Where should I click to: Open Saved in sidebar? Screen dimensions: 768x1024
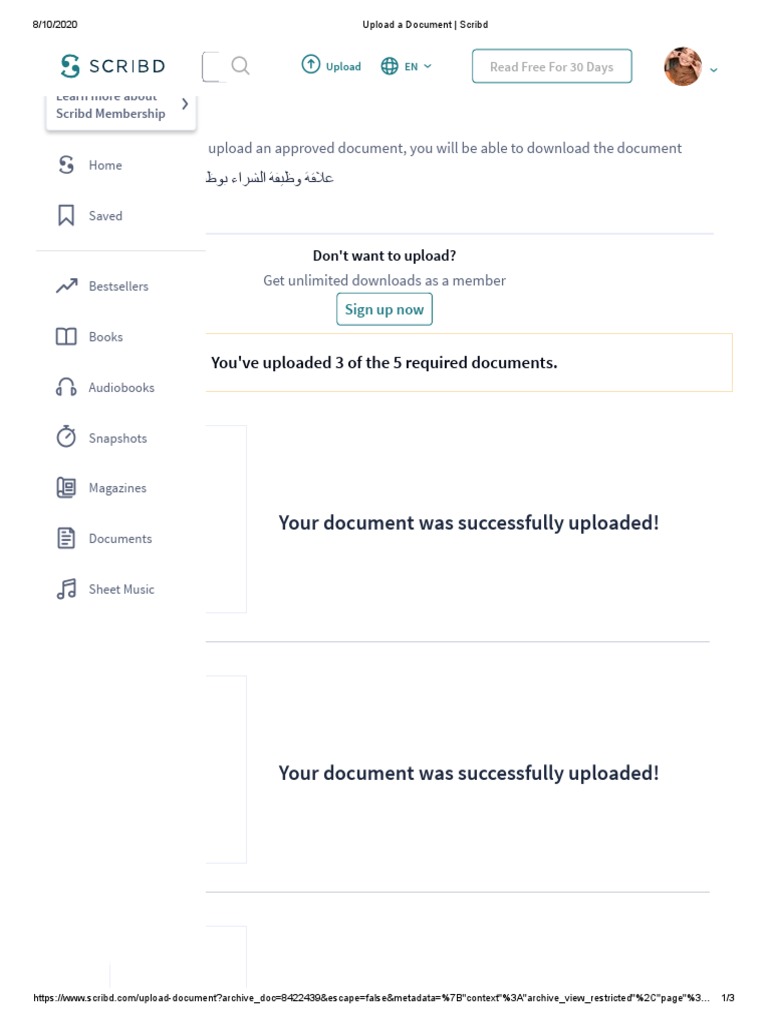[105, 216]
